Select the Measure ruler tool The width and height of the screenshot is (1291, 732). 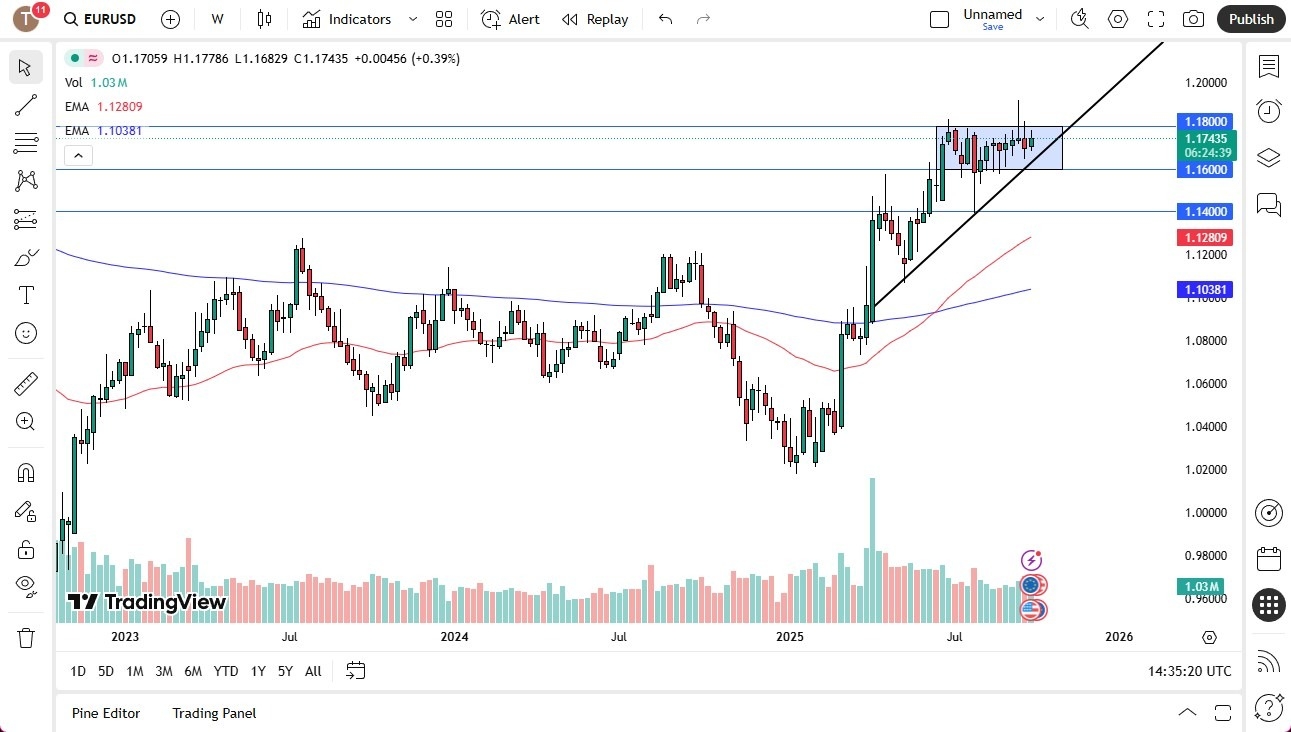coord(25,383)
